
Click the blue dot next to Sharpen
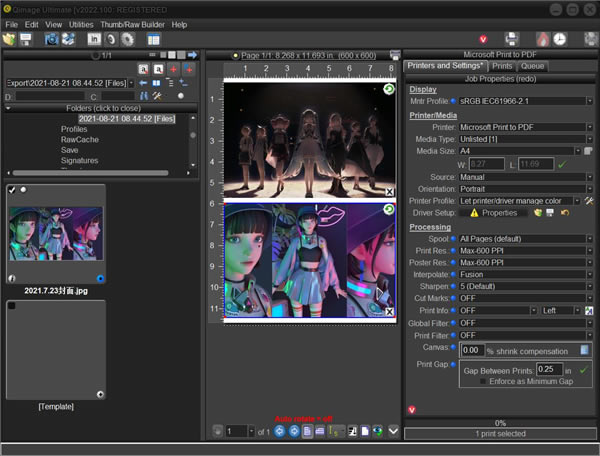pyautogui.click(x=453, y=286)
